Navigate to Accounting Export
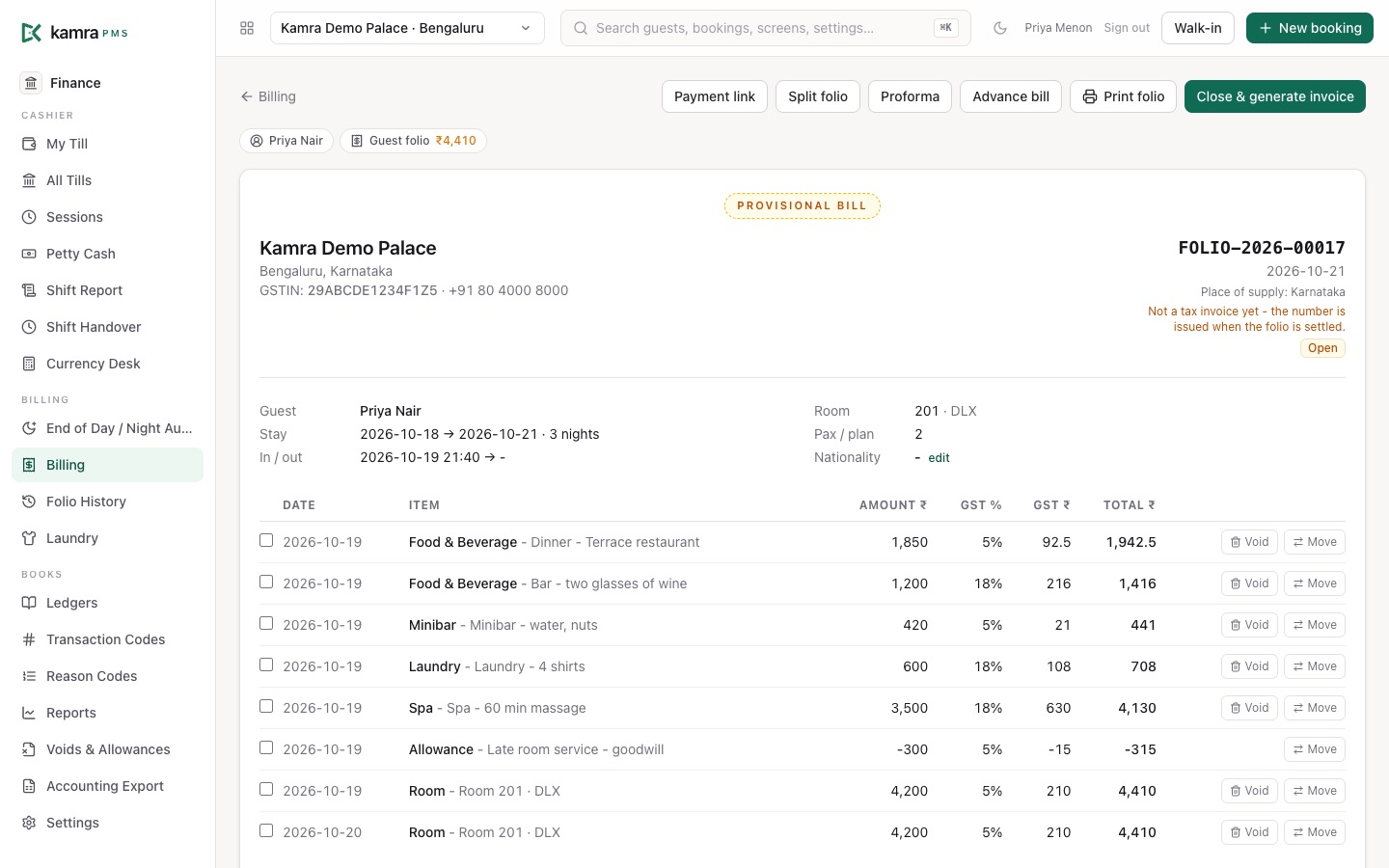This screenshot has height=868, width=1389. (x=107, y=786)
